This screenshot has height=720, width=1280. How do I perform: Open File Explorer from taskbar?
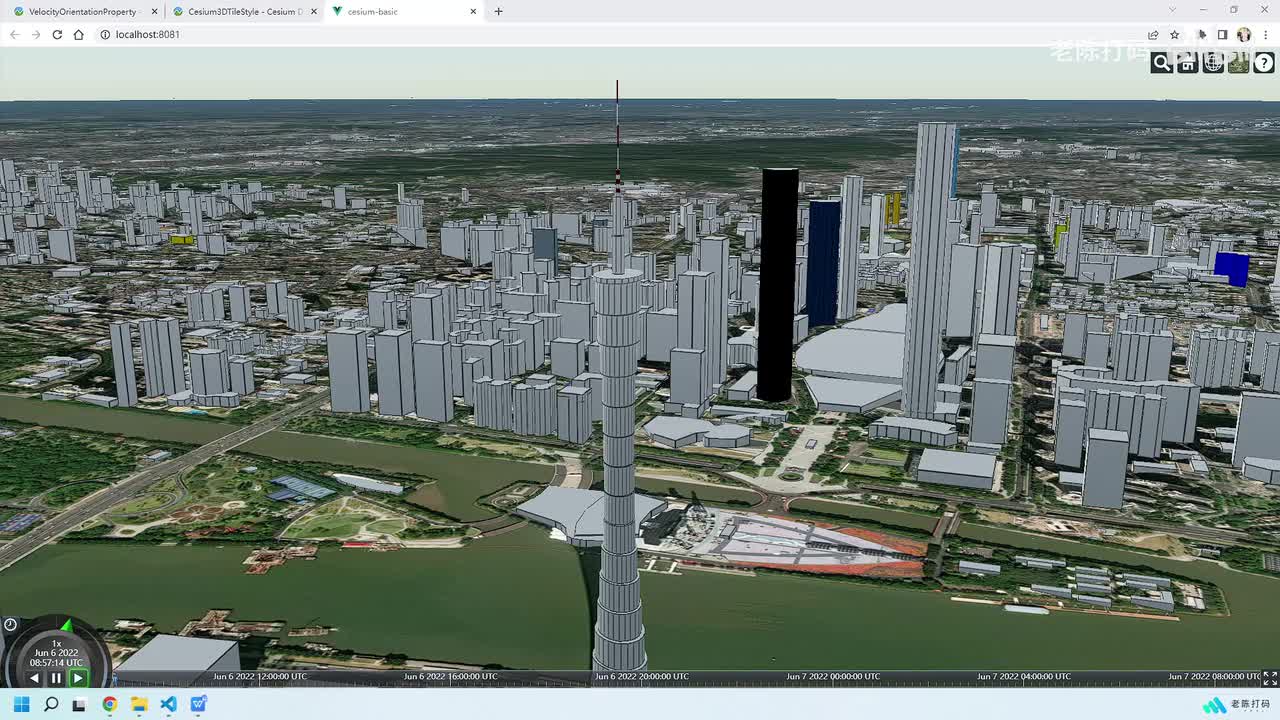tap(139, 704)
